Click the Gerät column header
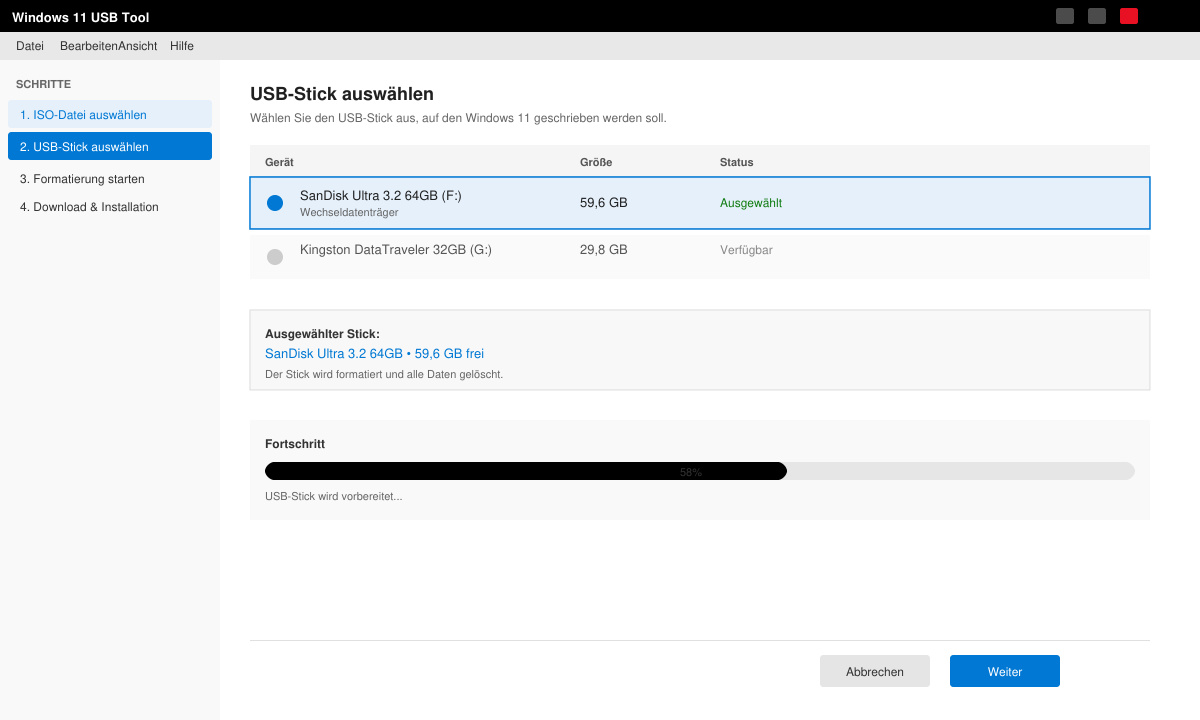This screenshot has height=720, width=1200. [x=279, y=162]
